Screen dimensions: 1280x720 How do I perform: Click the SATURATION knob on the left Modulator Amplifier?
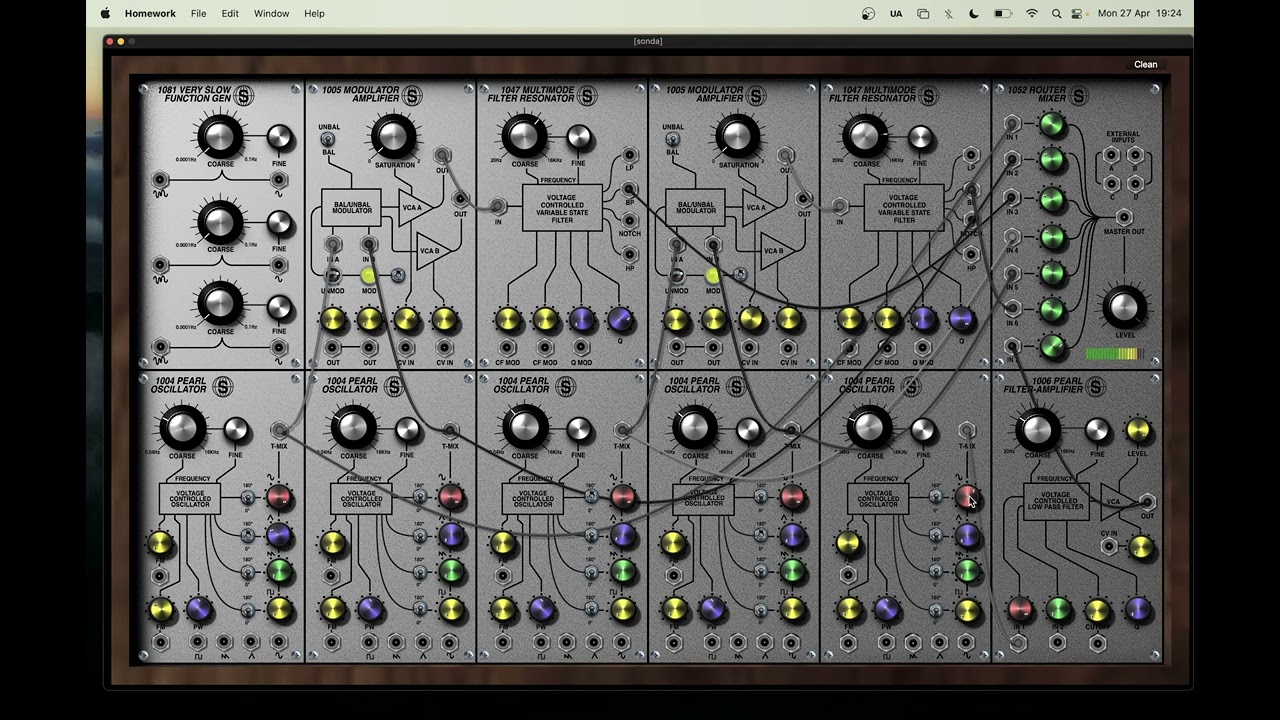pyautogui.click(x=393, y=137)
